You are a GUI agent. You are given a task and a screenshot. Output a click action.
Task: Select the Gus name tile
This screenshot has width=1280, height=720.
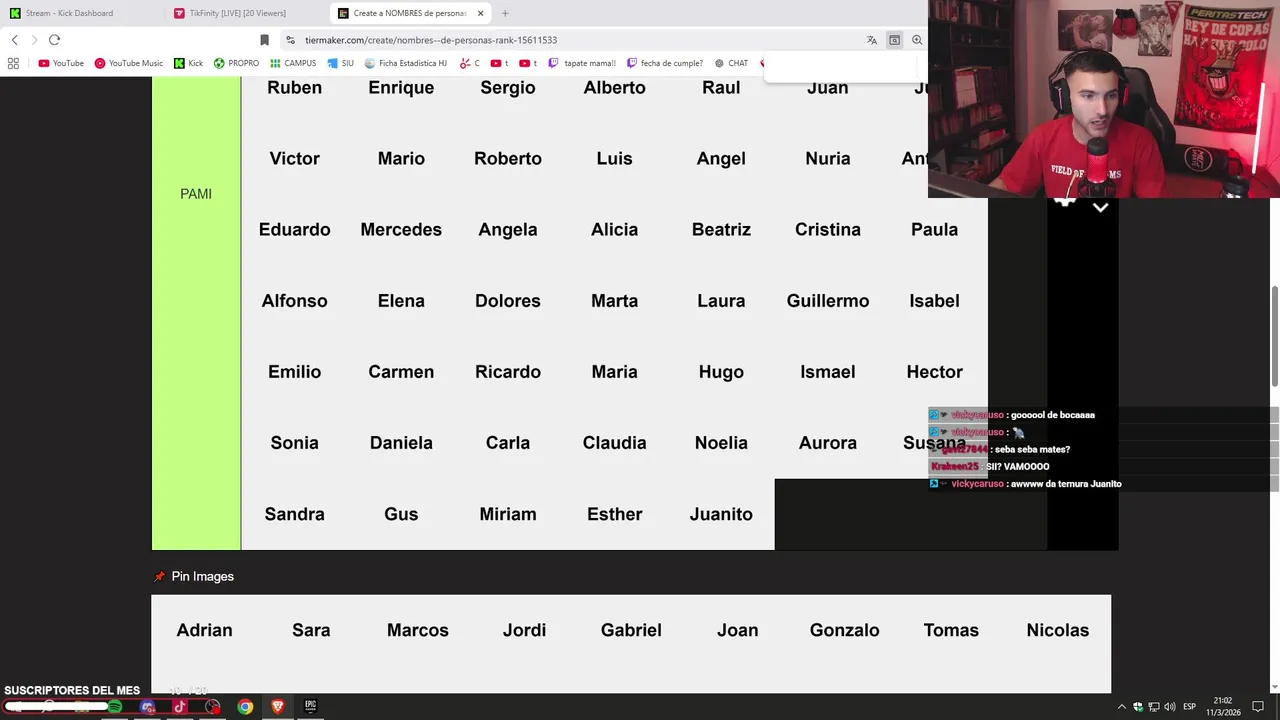click(401, 514)
